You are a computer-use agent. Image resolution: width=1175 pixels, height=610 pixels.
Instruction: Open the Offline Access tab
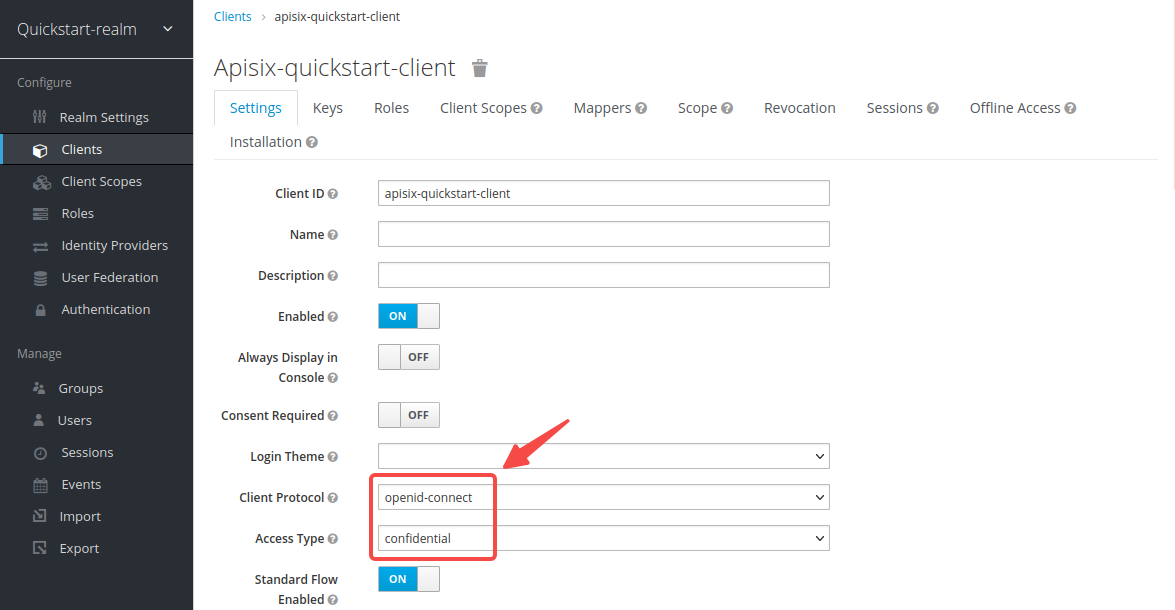coord(1015,108)
